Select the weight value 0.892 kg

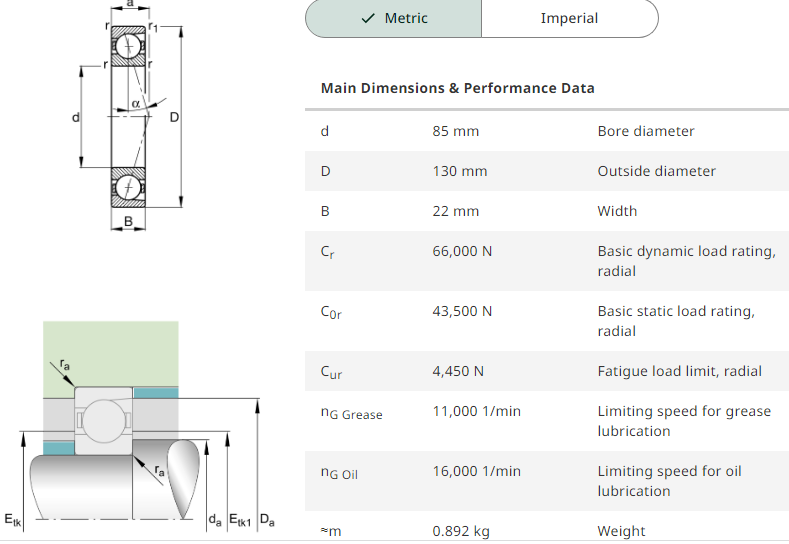[x=460, y=531]
